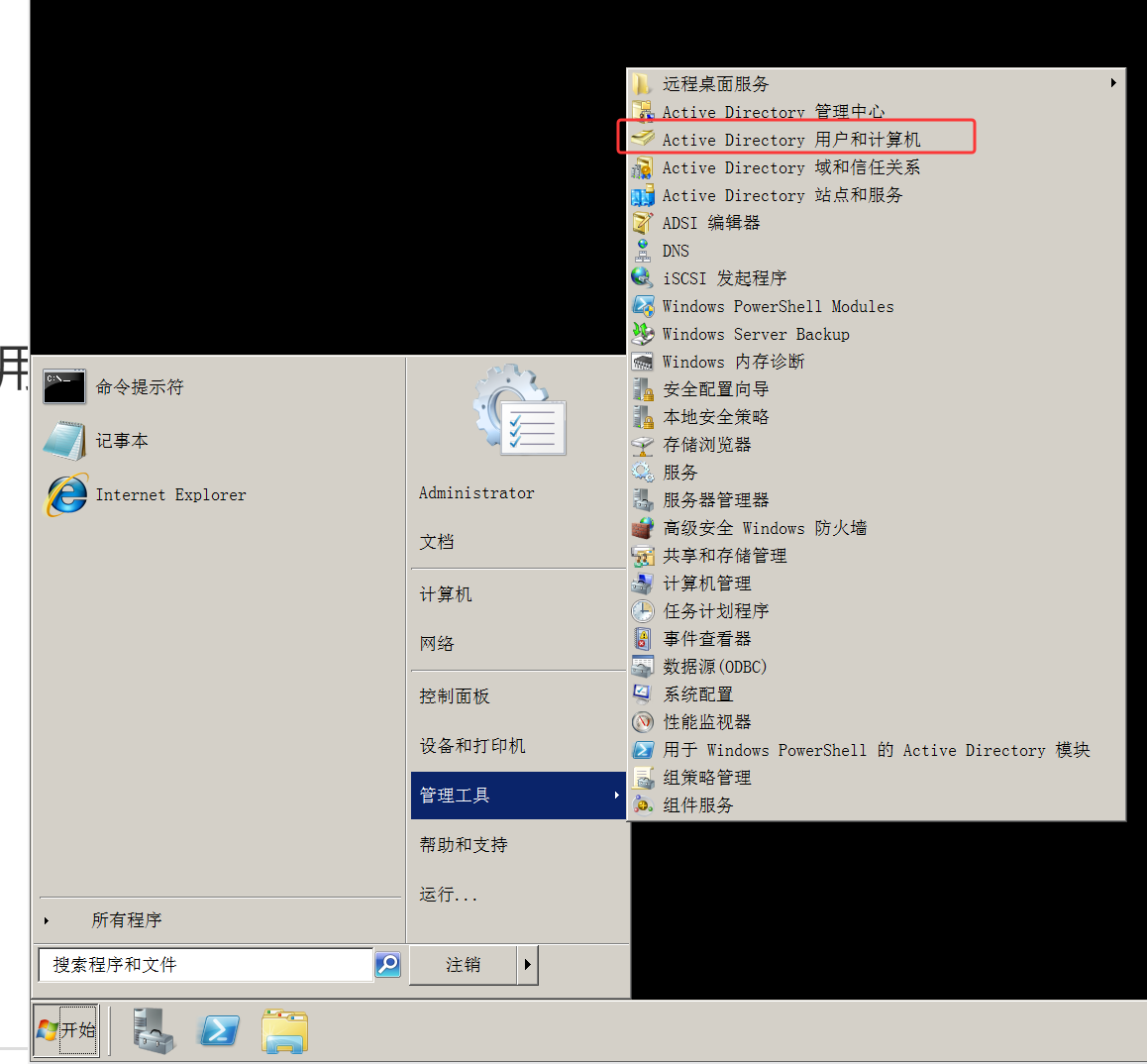This screenshot has width=1147, height=1064.
Task: Open the shutdown options arrow beside 注销
Action: [x=527, y=965]
